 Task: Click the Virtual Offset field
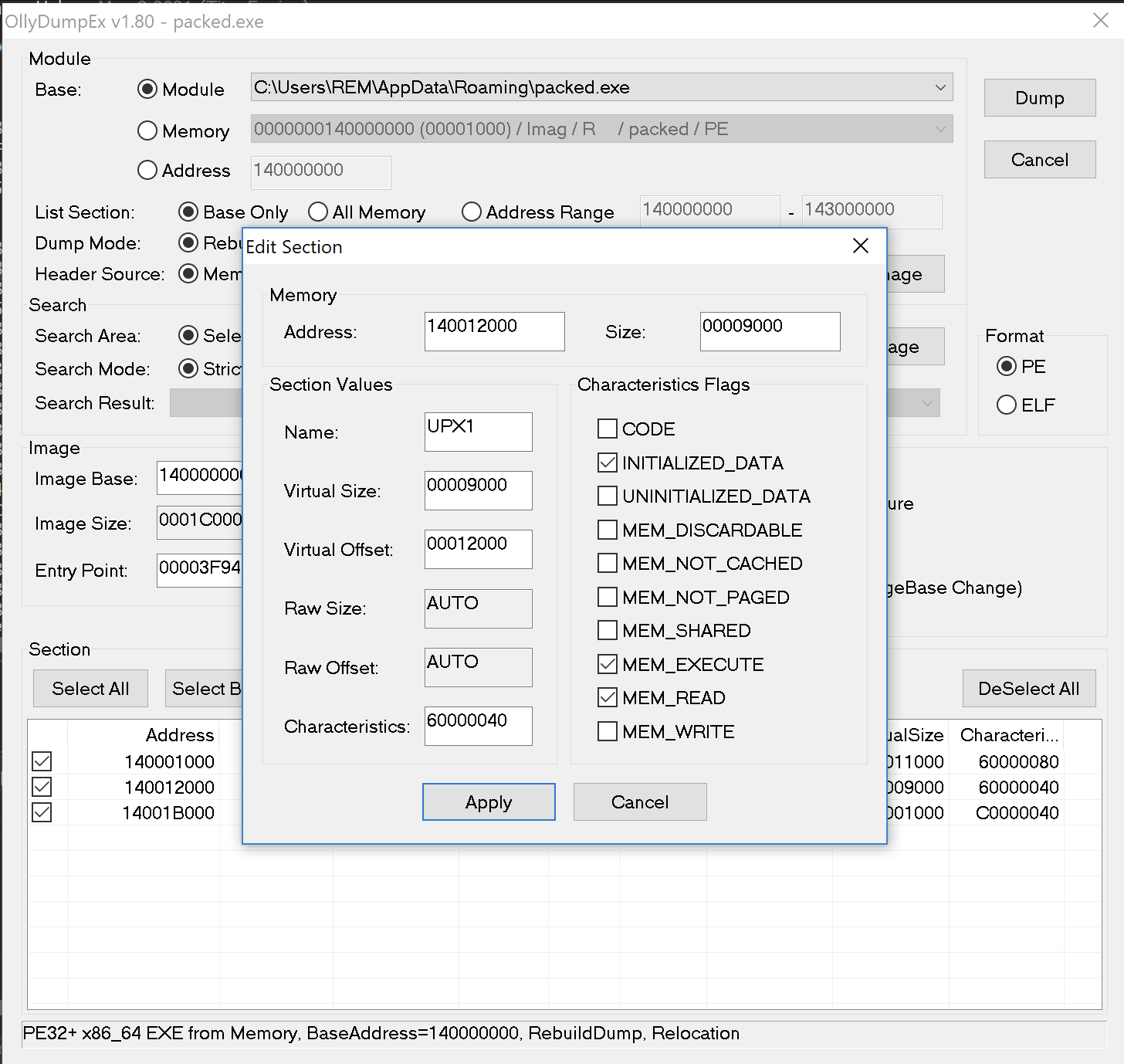click(479, 549)
